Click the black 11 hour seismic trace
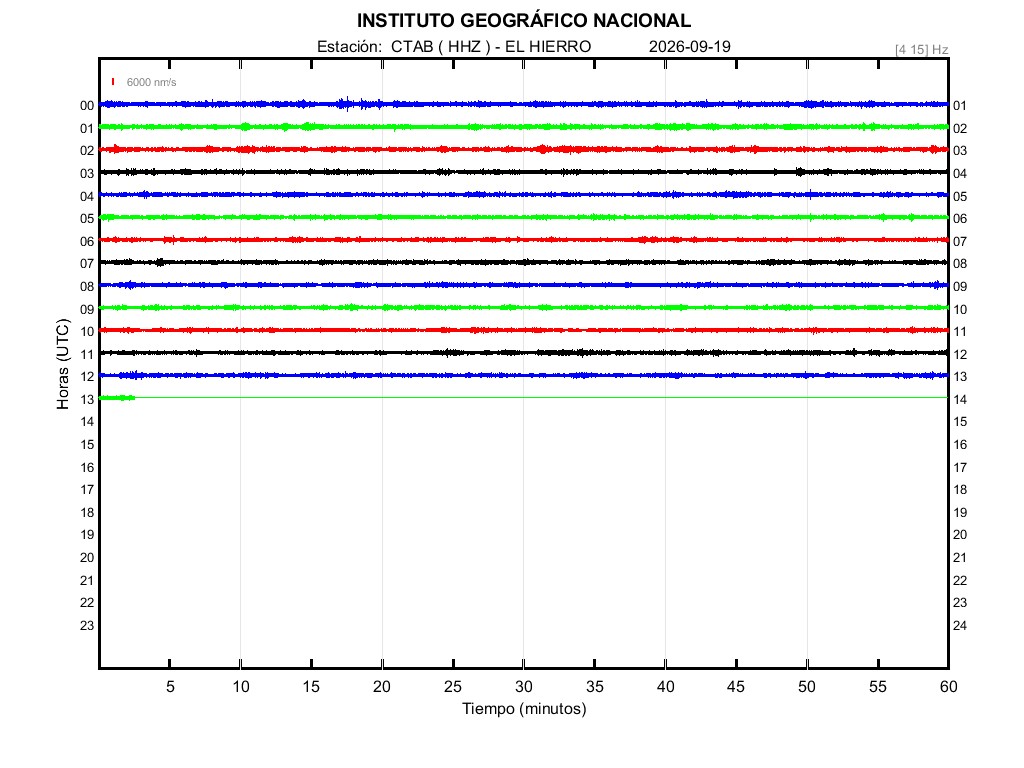Image resolution: width=1024 pixels, height=768 pixels. (524, 353)
